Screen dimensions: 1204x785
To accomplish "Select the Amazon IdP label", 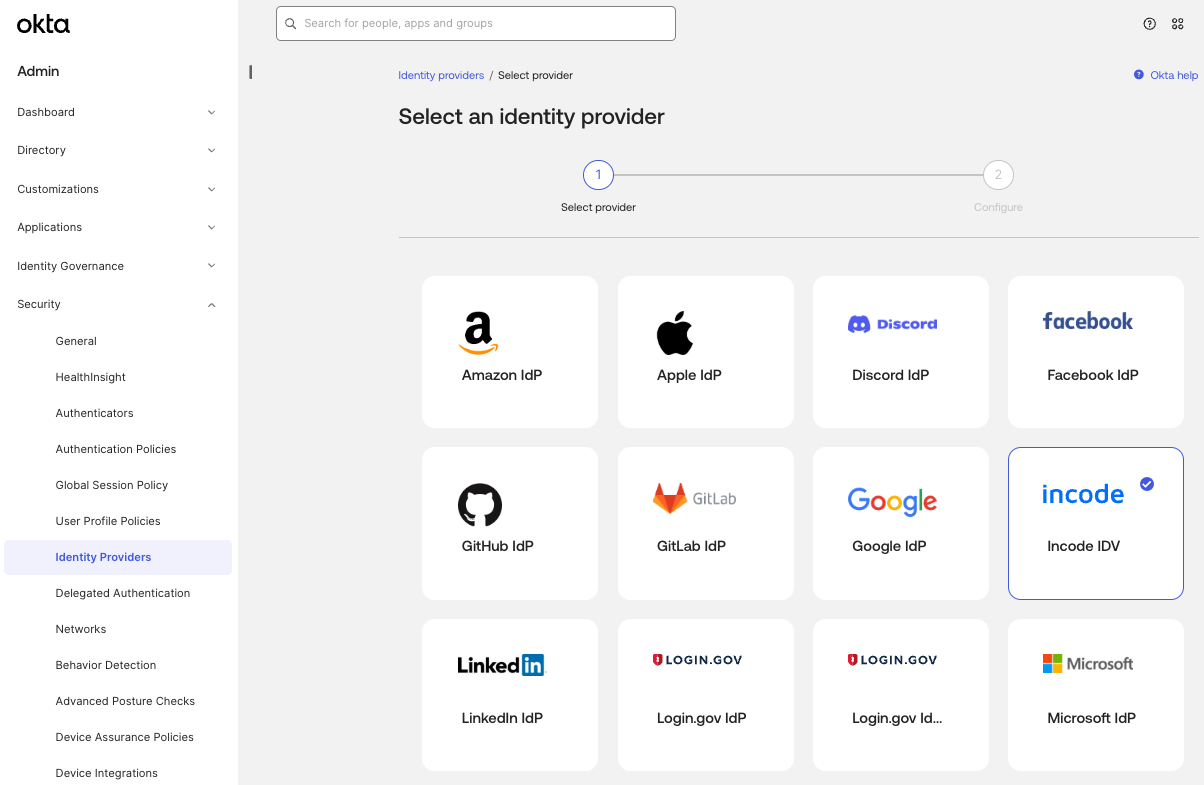I will [502, 375].
